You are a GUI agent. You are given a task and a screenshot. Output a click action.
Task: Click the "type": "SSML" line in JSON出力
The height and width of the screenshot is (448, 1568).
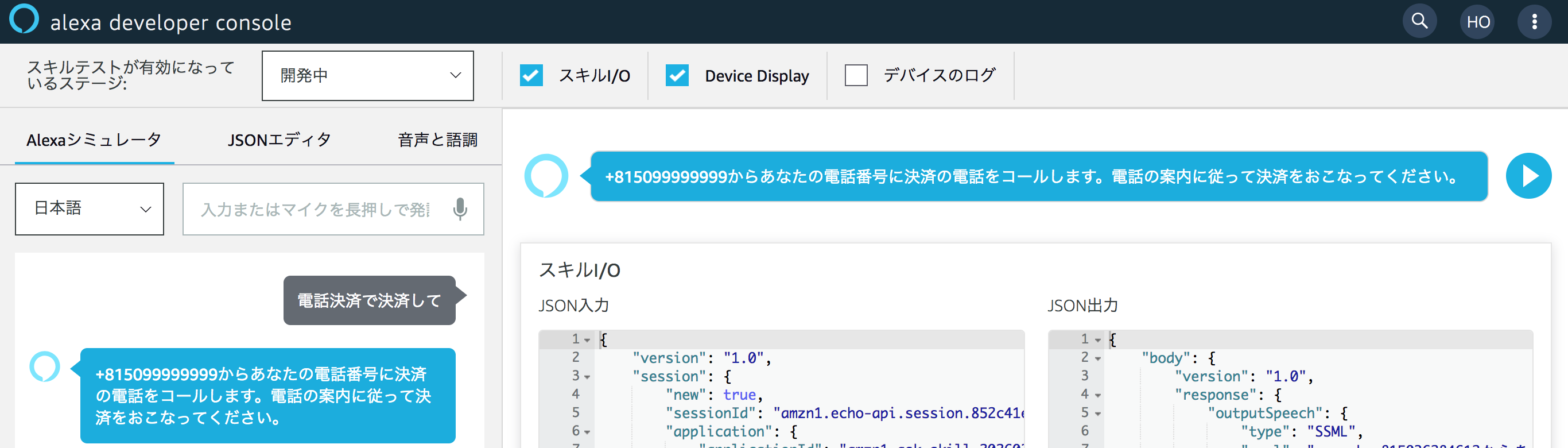coord(1302,431)
